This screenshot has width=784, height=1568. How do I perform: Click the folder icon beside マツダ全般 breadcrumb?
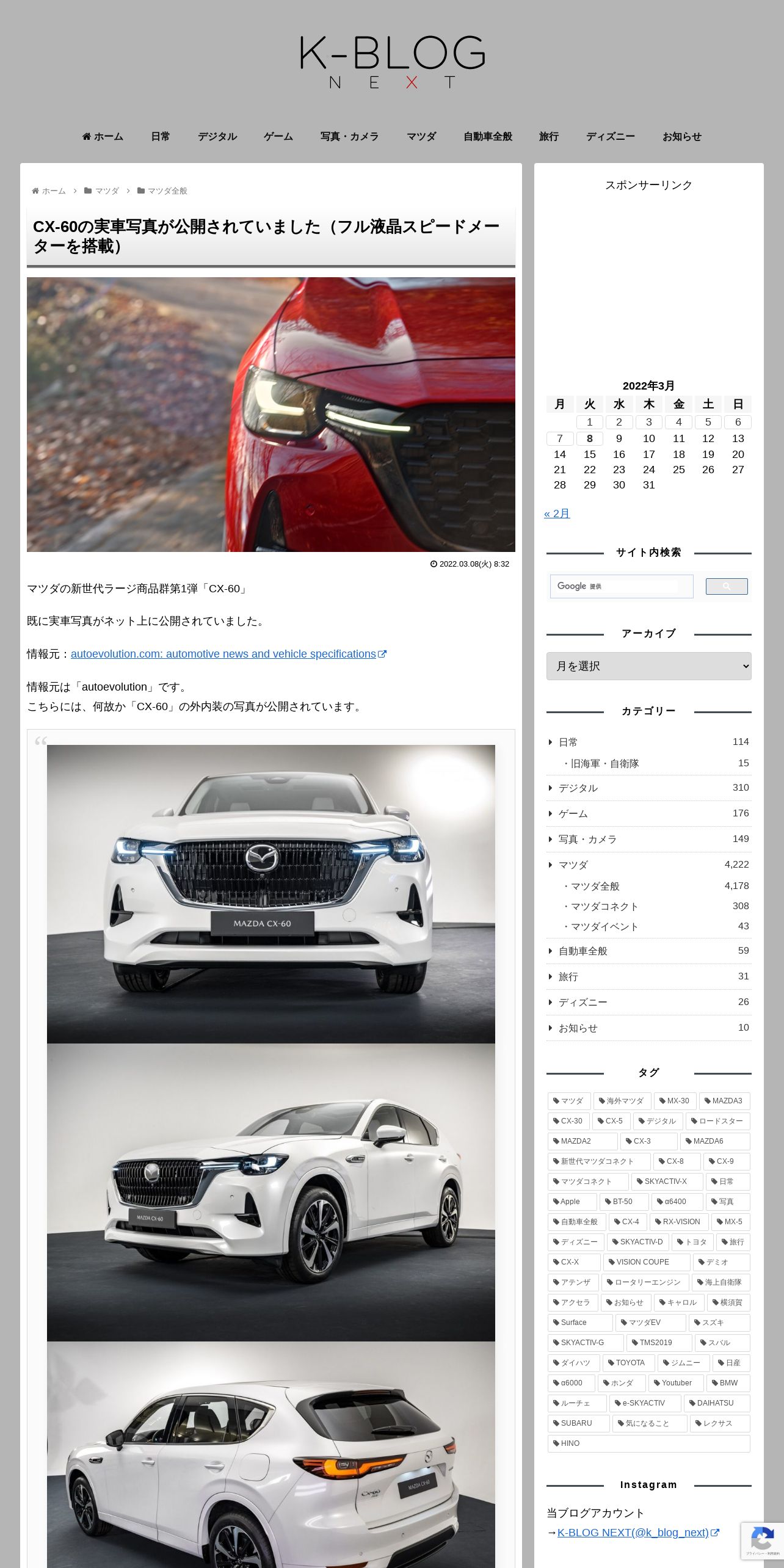click(x=141, y=191)
